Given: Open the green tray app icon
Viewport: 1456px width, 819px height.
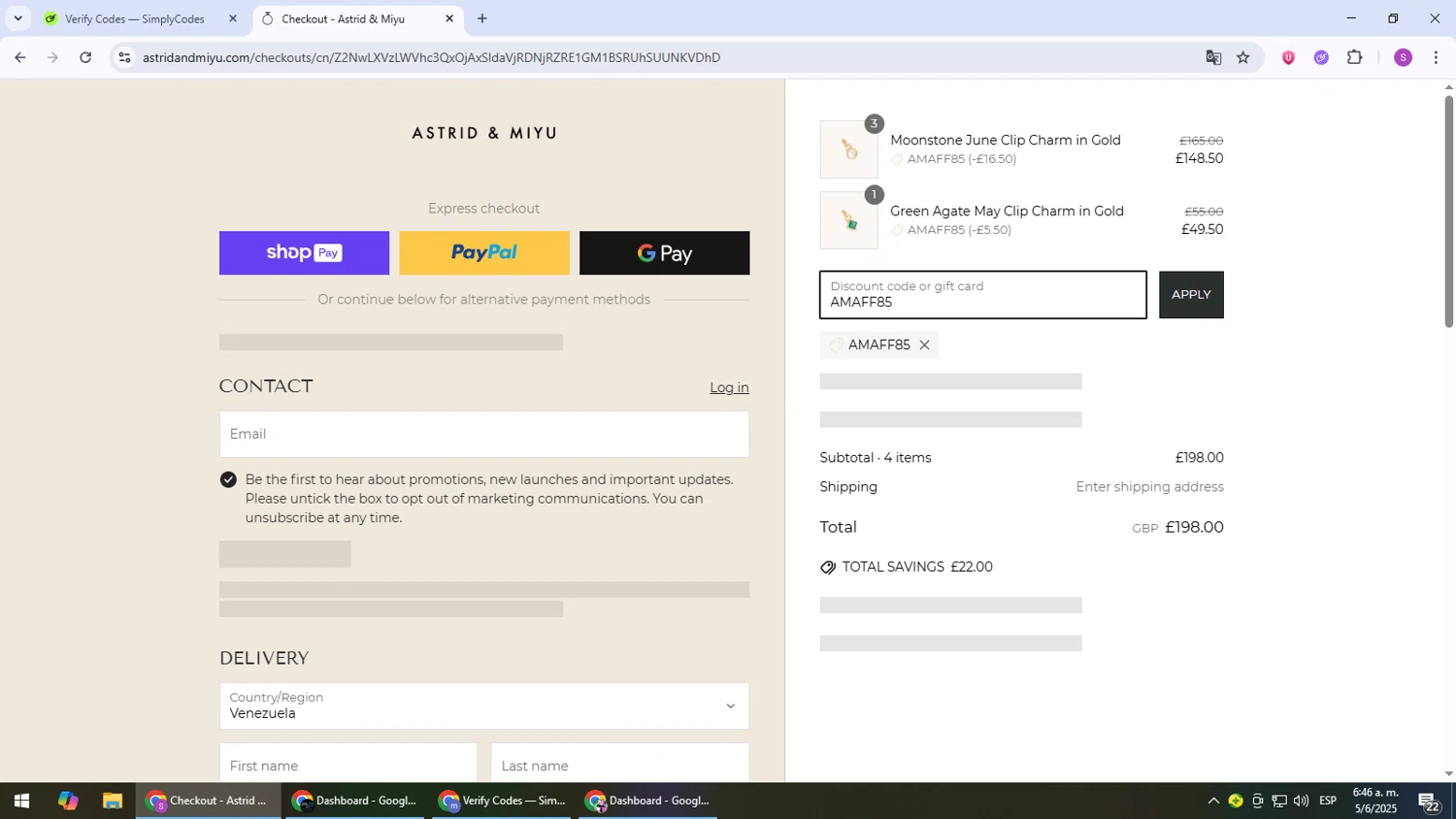Looking at the screenshot, I should [x=1236, y=801].
